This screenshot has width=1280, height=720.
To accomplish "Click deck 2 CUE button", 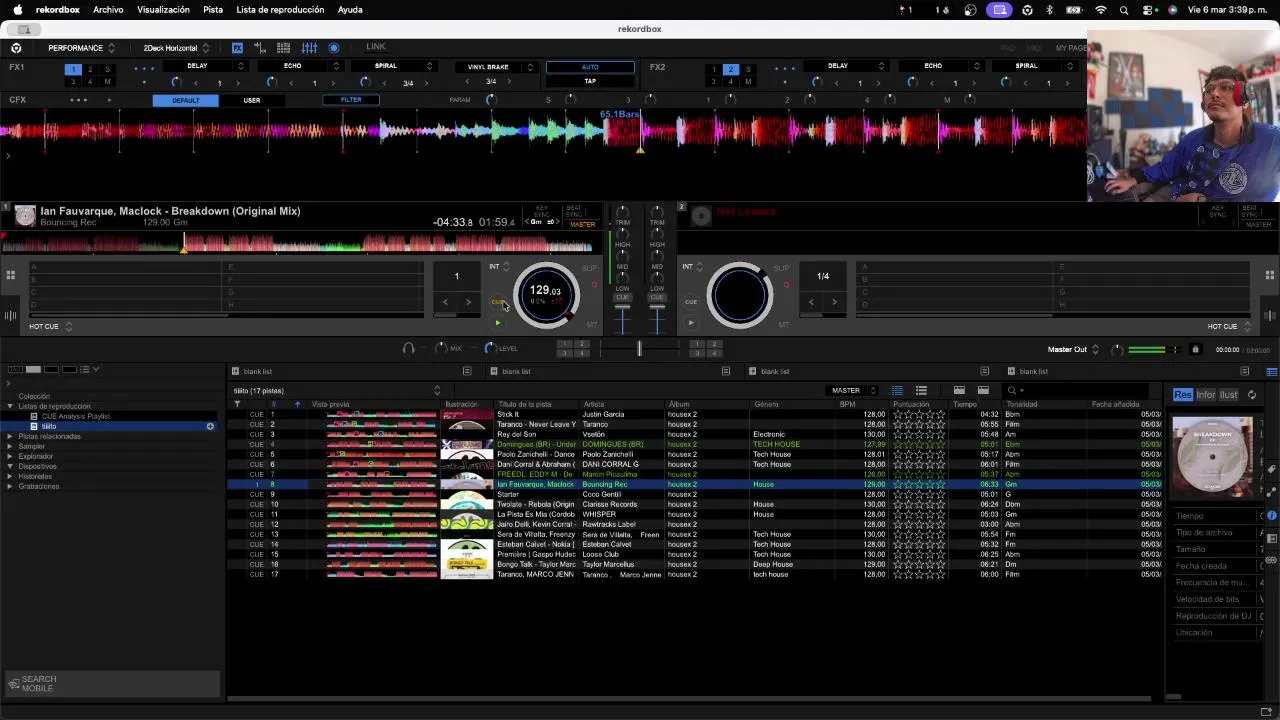I will coord(691,302).
